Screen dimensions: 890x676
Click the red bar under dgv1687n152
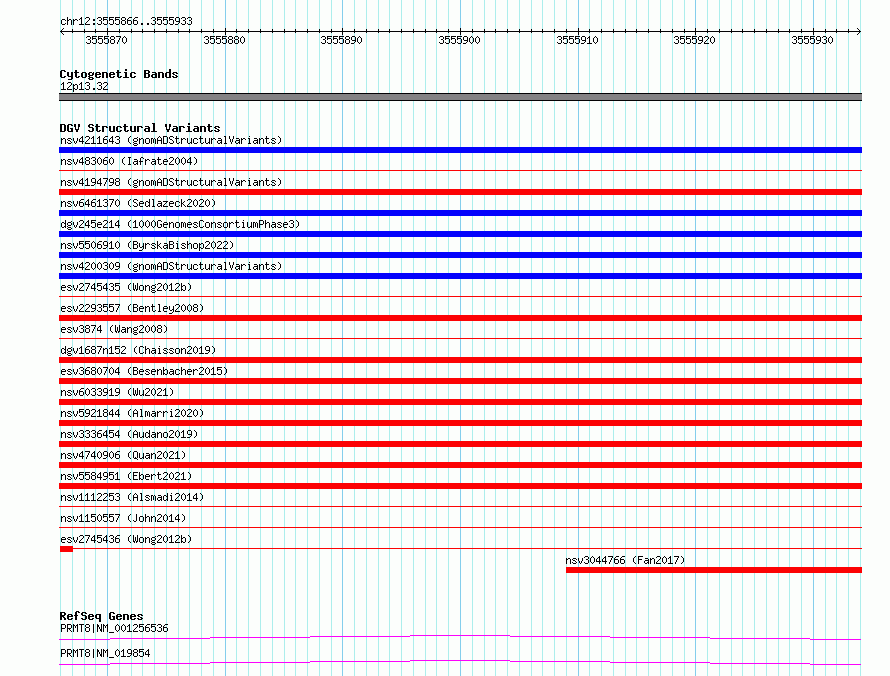click(x=460, y=360)
